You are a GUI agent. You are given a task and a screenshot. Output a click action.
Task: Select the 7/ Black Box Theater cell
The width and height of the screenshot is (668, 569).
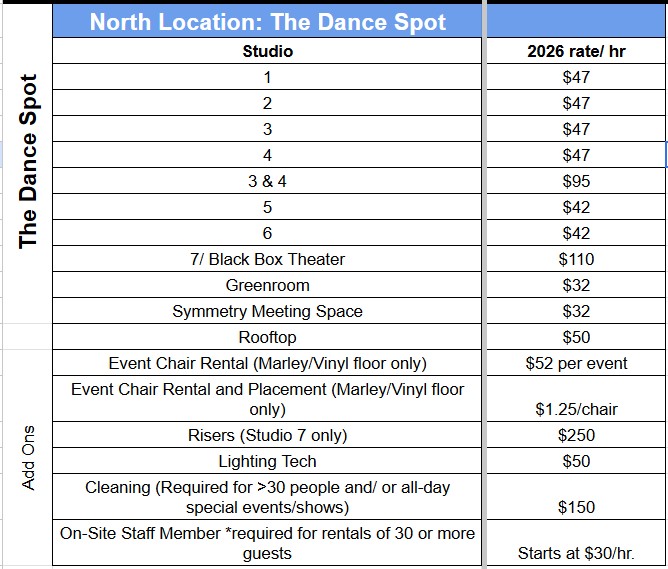tap(268, 259)
